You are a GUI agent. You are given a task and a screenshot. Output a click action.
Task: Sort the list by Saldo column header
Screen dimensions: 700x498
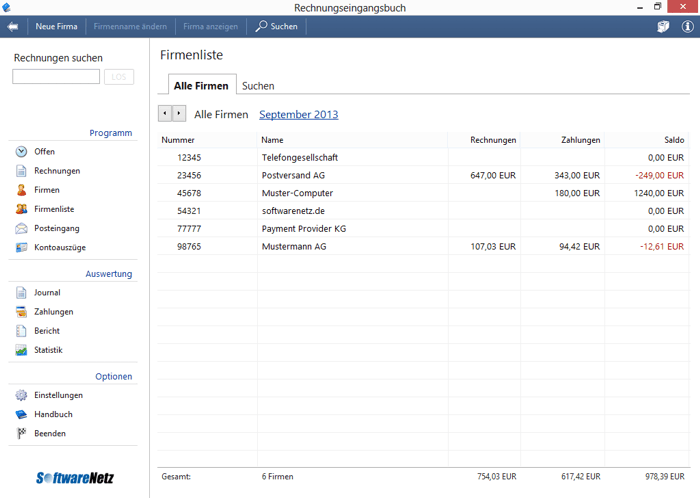[x=673, y=140]
